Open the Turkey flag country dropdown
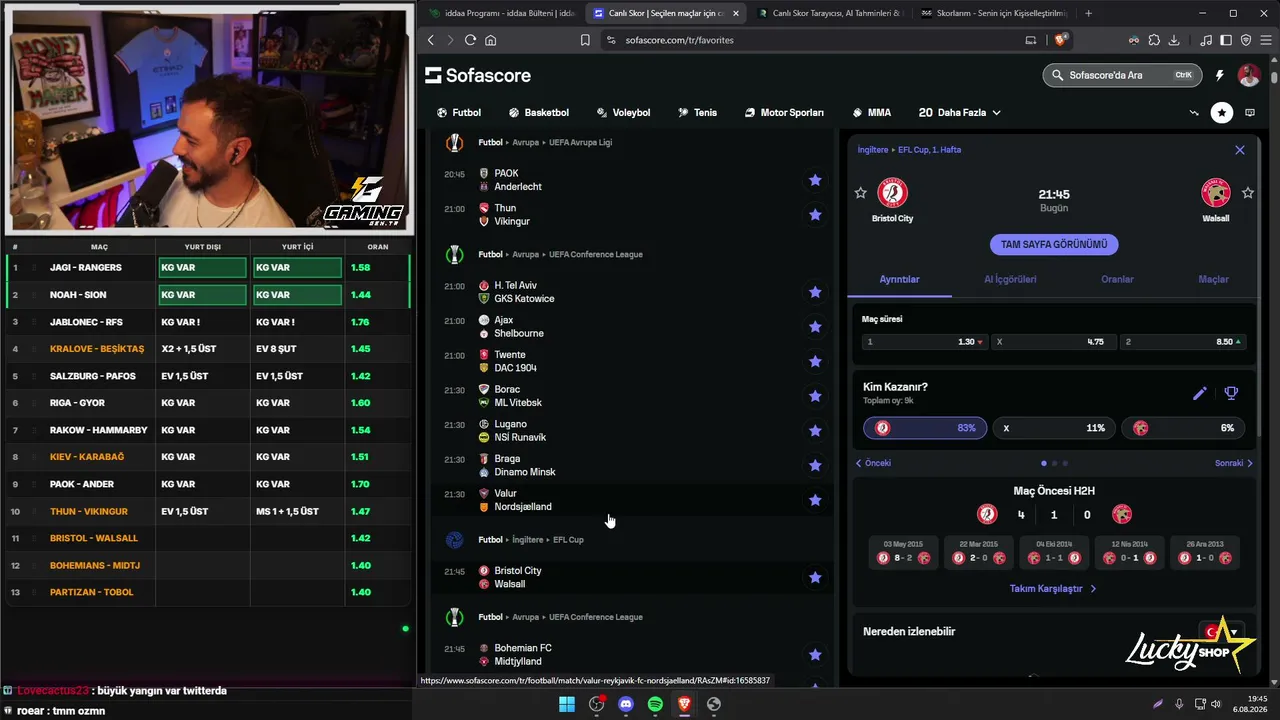This screenshot has height=720, width=1280. pos(1224,632)
